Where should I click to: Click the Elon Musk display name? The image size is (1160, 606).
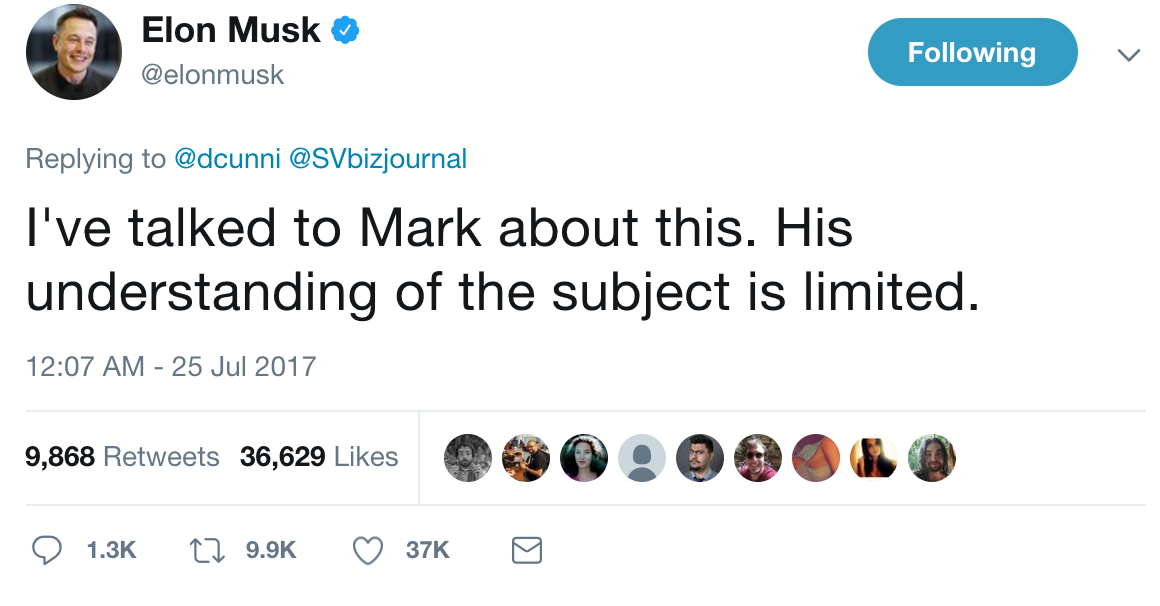pos(231,31)
